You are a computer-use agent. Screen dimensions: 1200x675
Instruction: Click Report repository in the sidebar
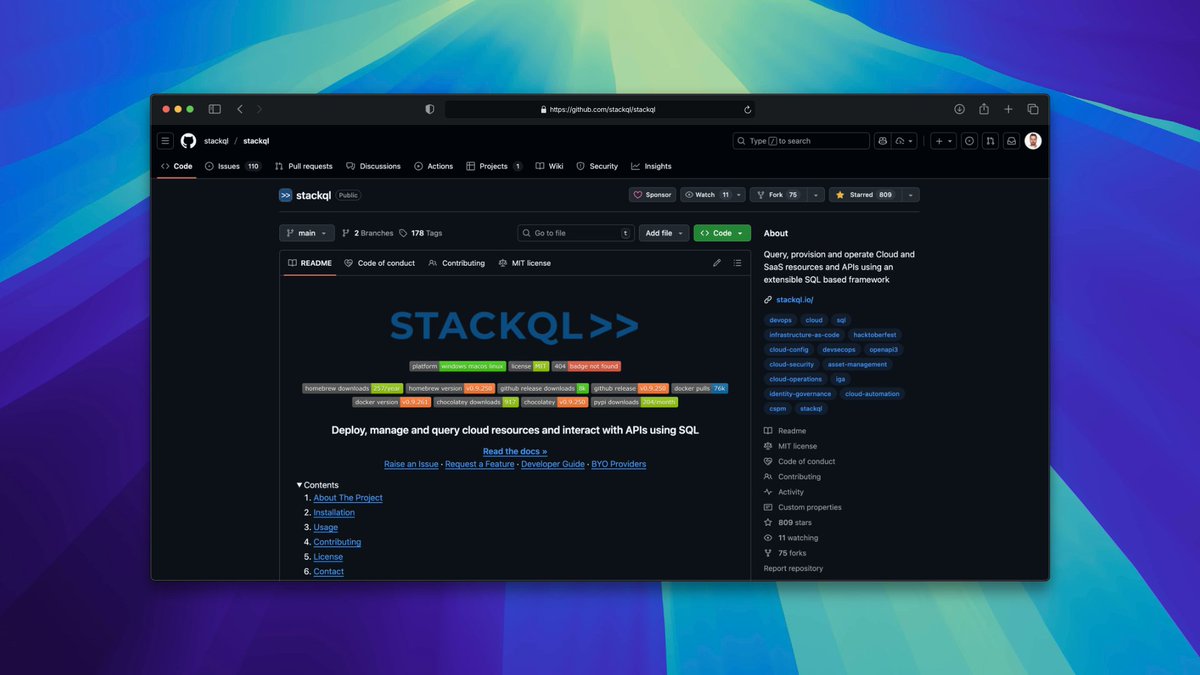pos(794,568)
